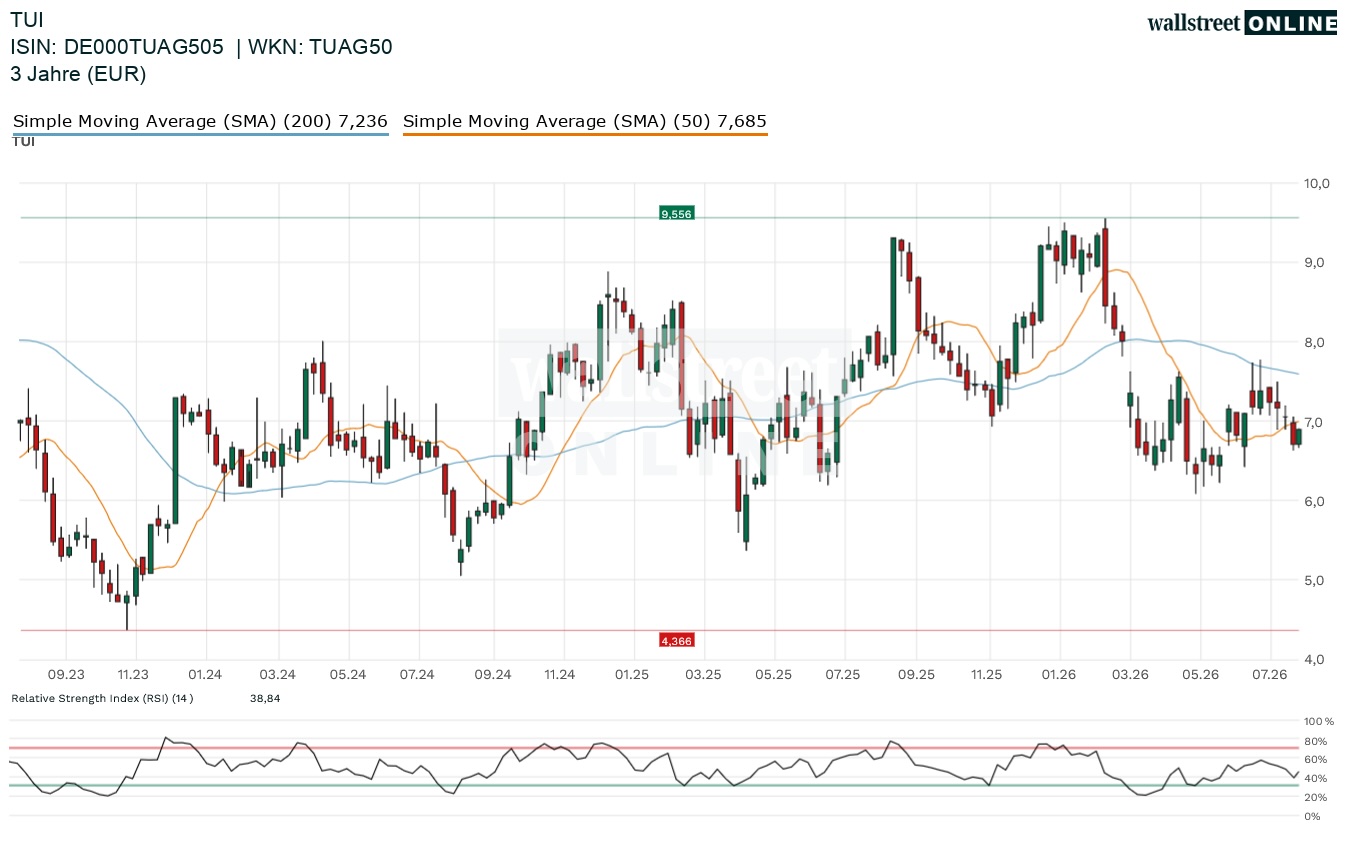The width and height of the screenshot is (1349, 843).
Task: Click the 01.25 date axis label
Action: tap(632, 675)
